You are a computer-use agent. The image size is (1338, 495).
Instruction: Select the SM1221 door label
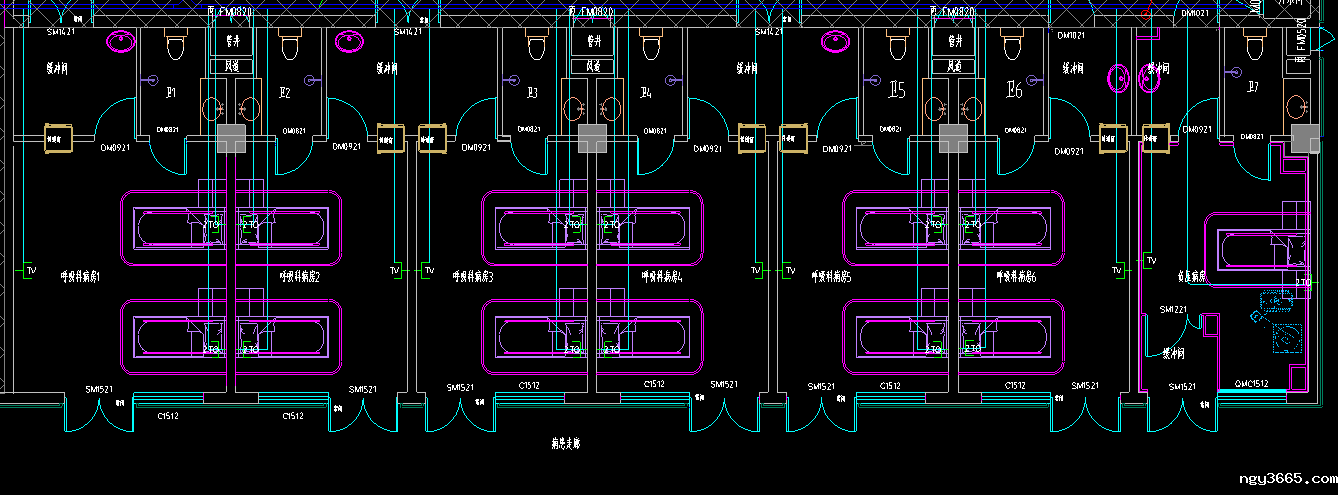(1173, 310)
